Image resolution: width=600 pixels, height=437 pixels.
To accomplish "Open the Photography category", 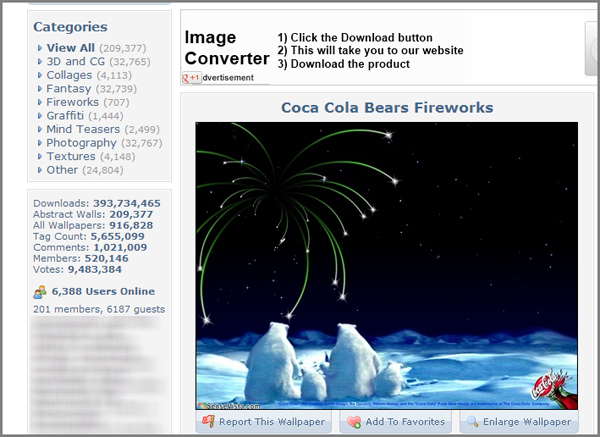I will (x=82, y=143).
